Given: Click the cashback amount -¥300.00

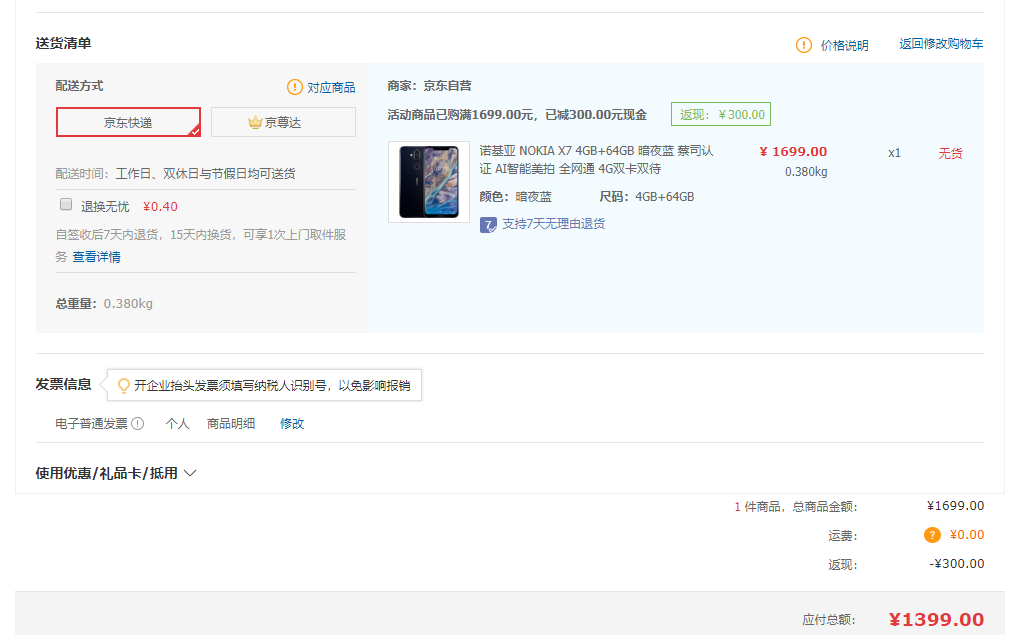Looking at the screenshot, I should coord(956,564).
